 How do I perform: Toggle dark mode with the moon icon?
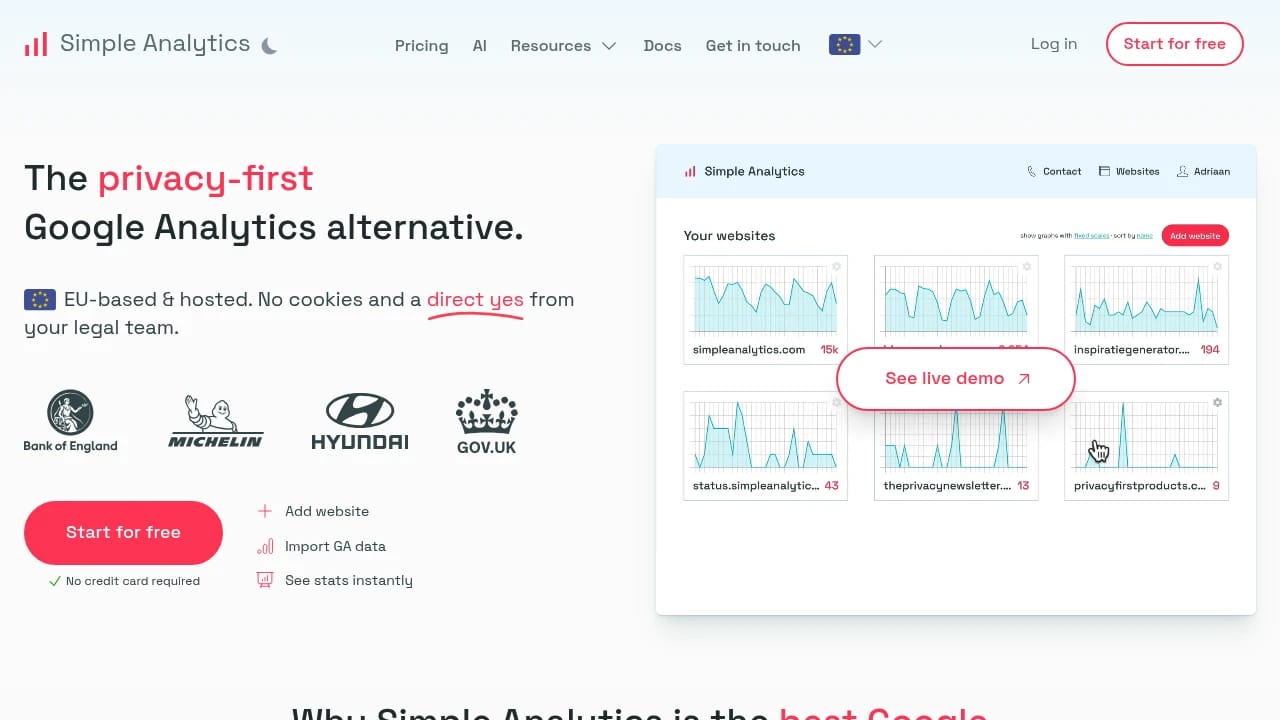(269, 44)
